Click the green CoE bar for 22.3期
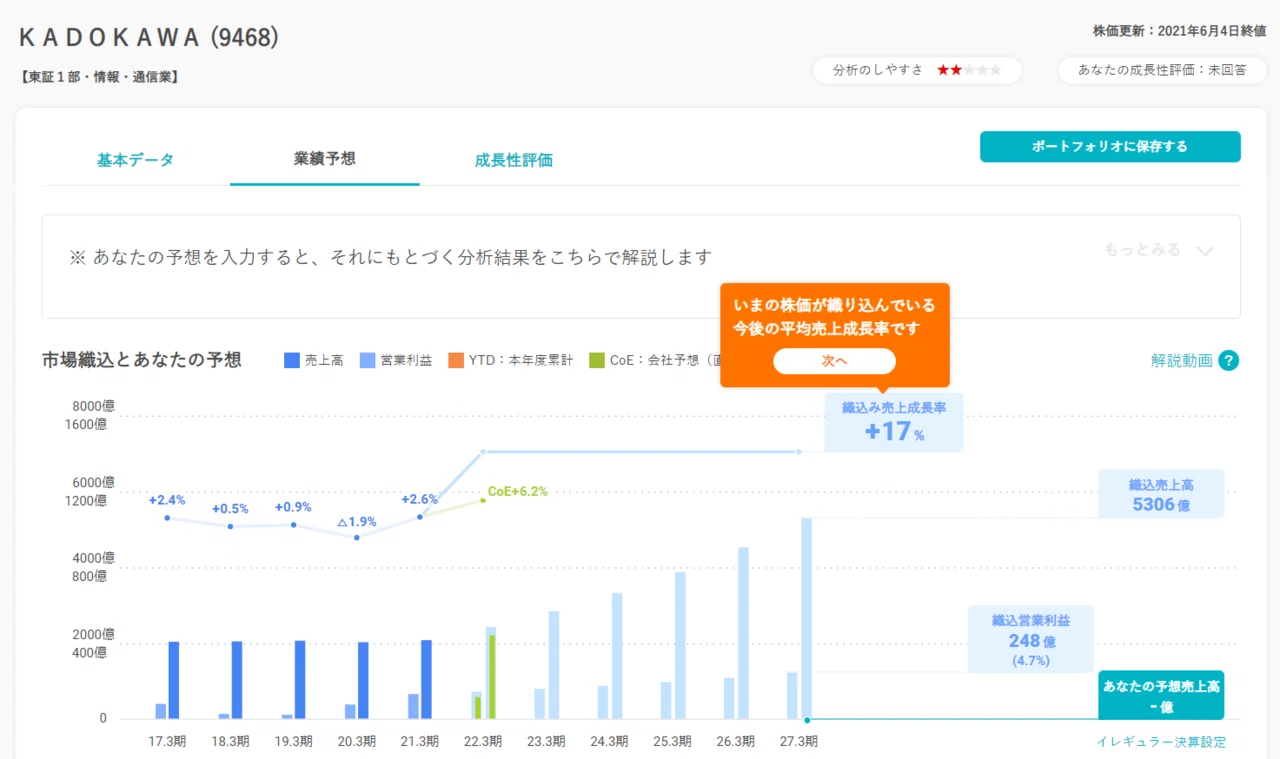The width and height of the screenshot is (1280, 759). [x=492, y=677]
